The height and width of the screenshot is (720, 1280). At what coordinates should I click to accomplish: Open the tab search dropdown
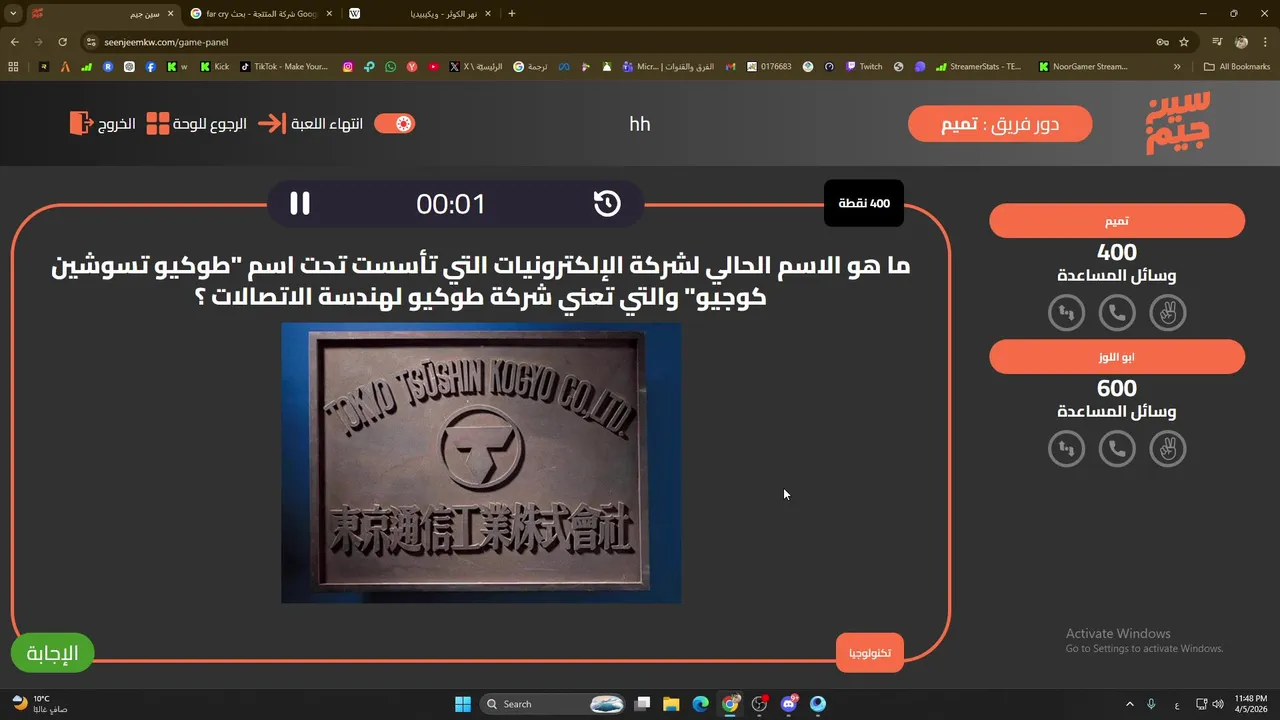(x=13, y=14)
